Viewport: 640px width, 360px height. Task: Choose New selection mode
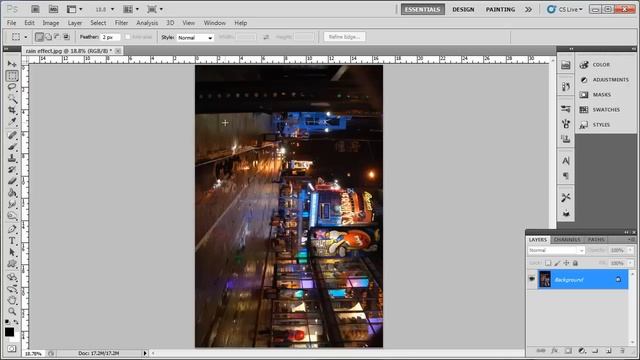coord(39,37)
